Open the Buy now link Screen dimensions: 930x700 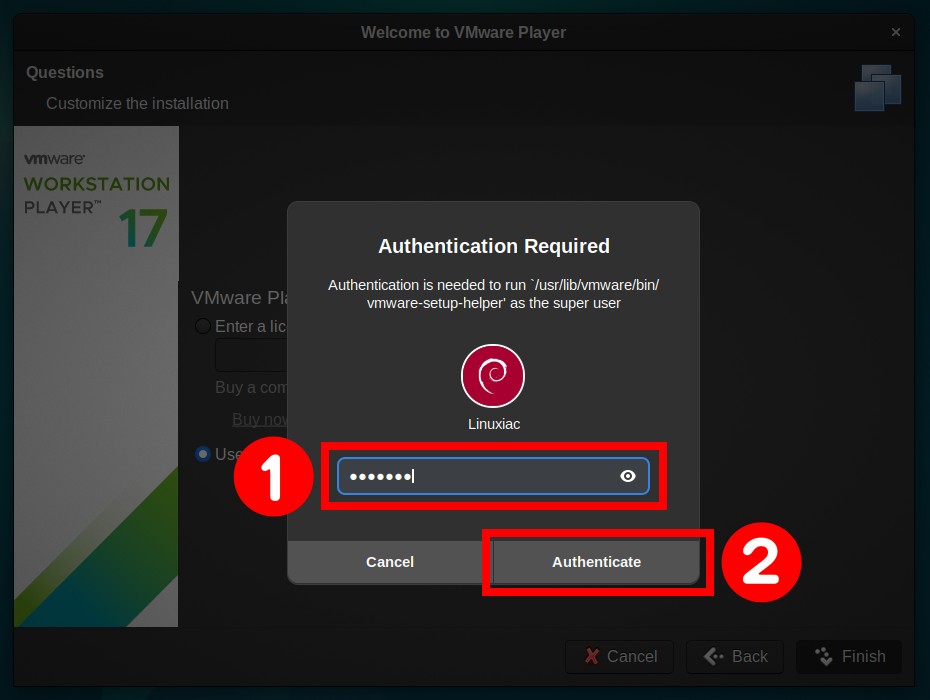pos(259,419)
